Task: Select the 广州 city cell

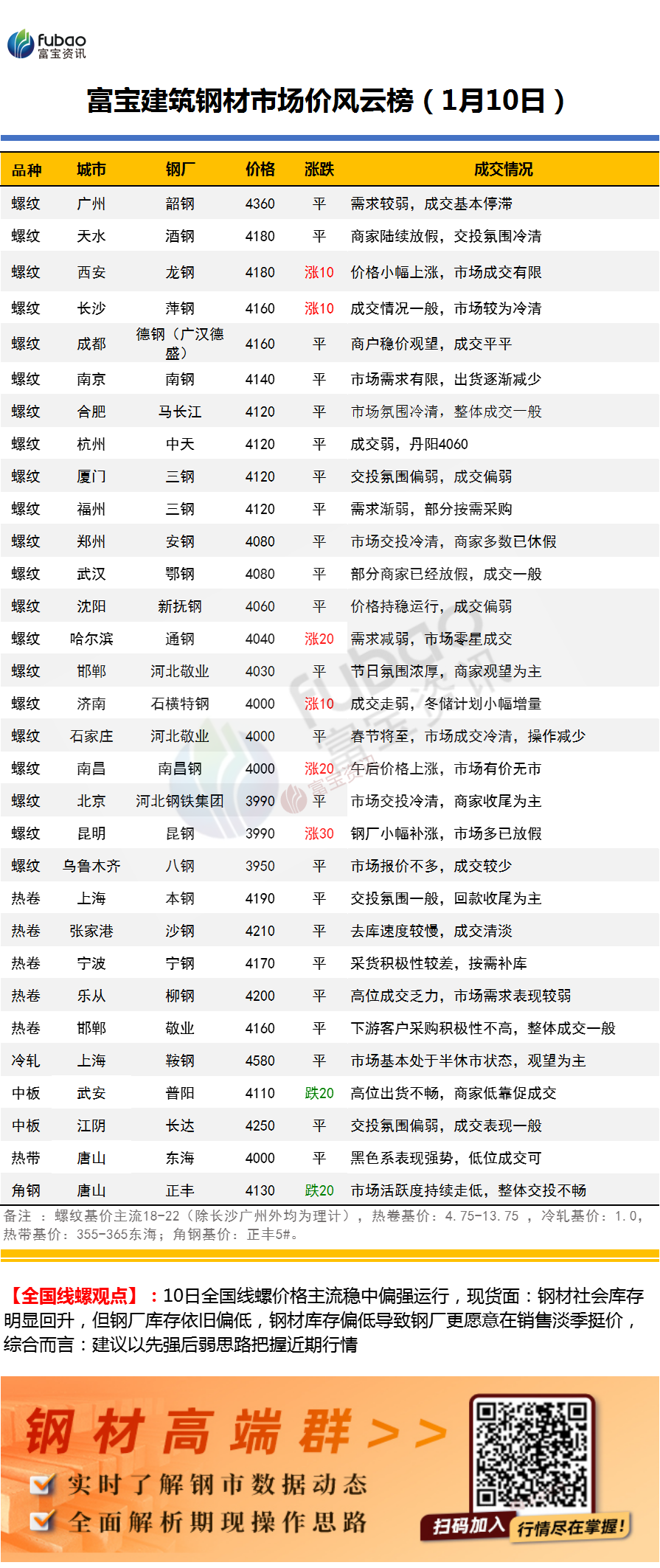Action: click(91, 204)
